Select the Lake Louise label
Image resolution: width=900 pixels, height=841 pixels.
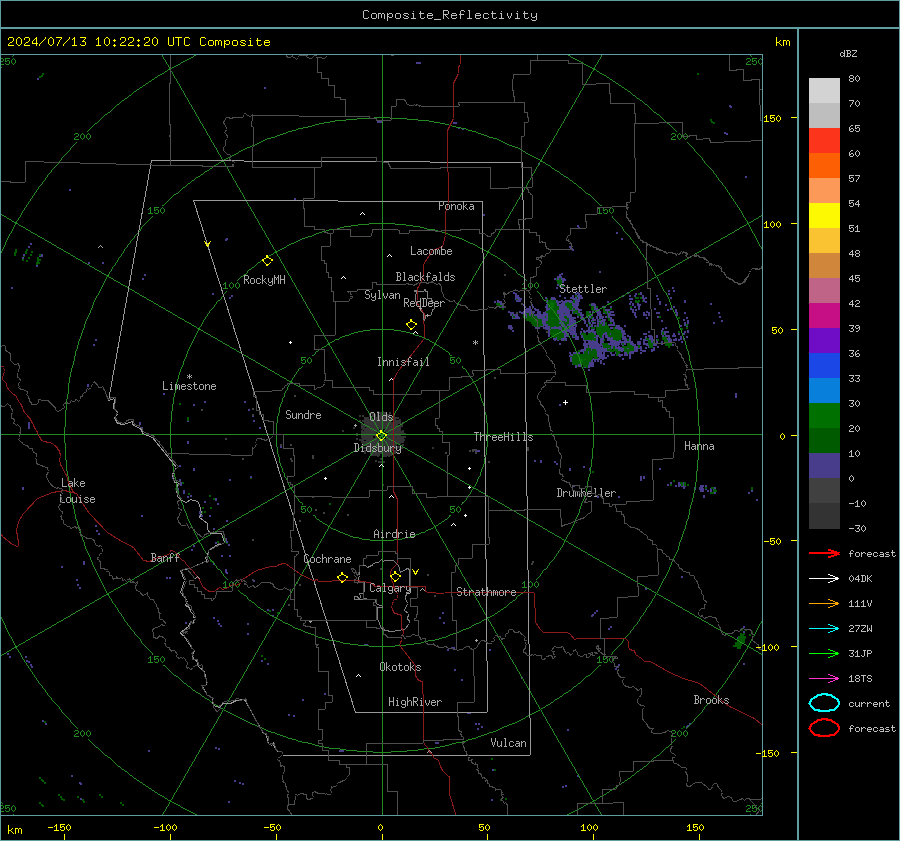coord(77,491)
